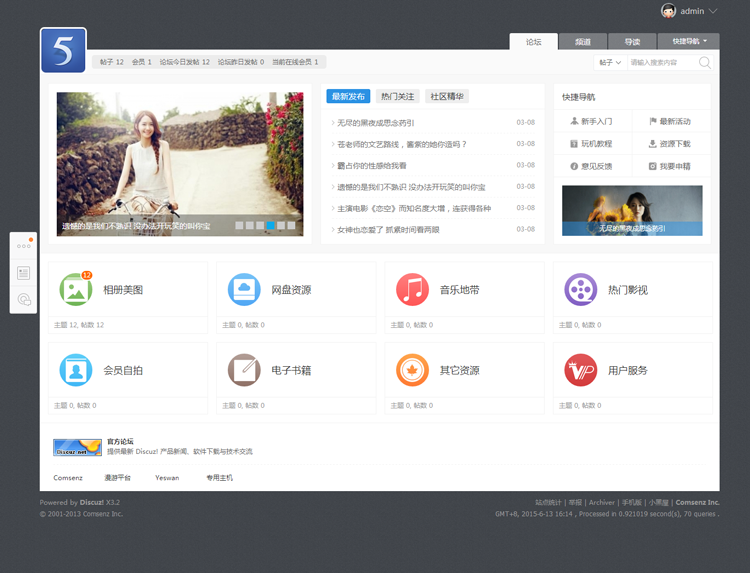Open the 用户服务 VIP icon

pyautogui.click(x=580, y=370)
